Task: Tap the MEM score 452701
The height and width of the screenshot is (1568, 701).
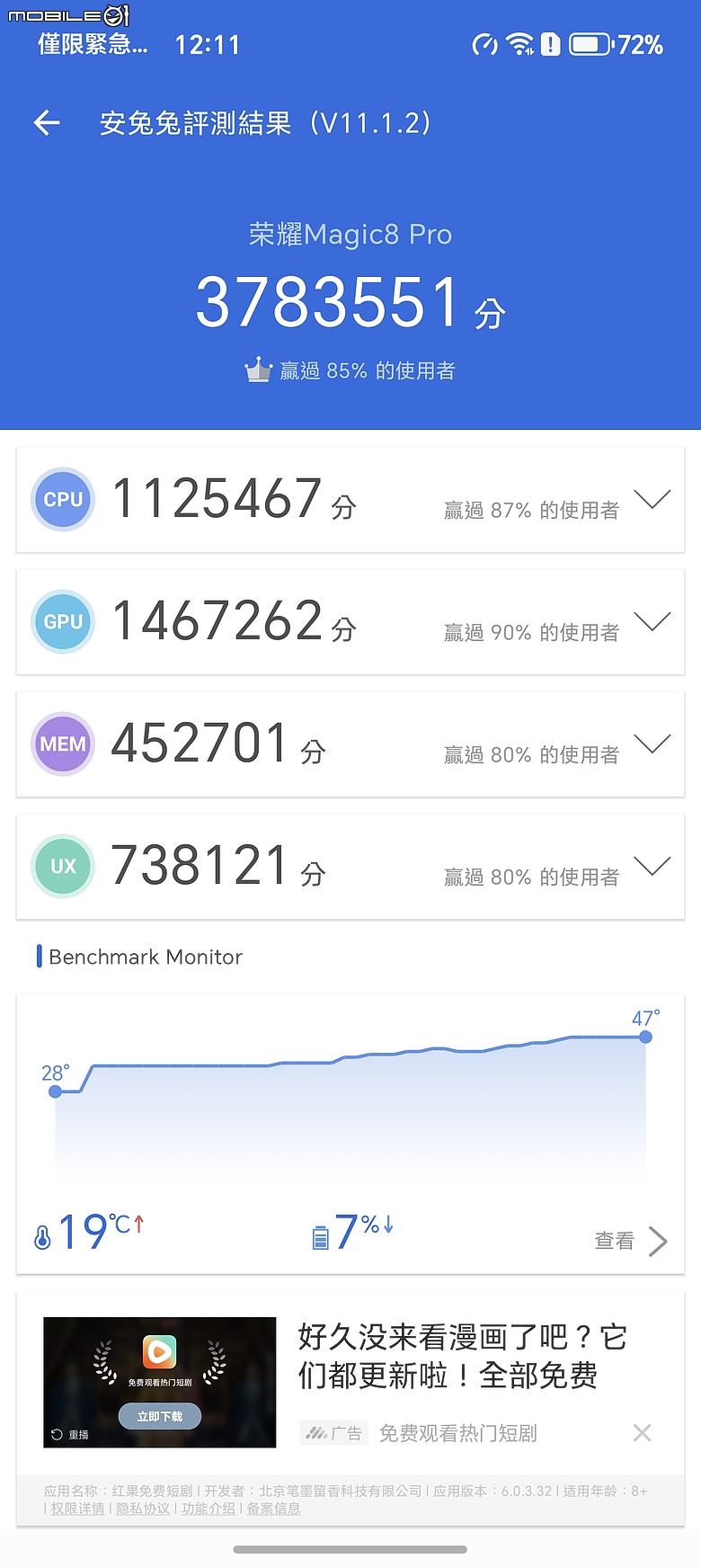Action: coord(200,743)
